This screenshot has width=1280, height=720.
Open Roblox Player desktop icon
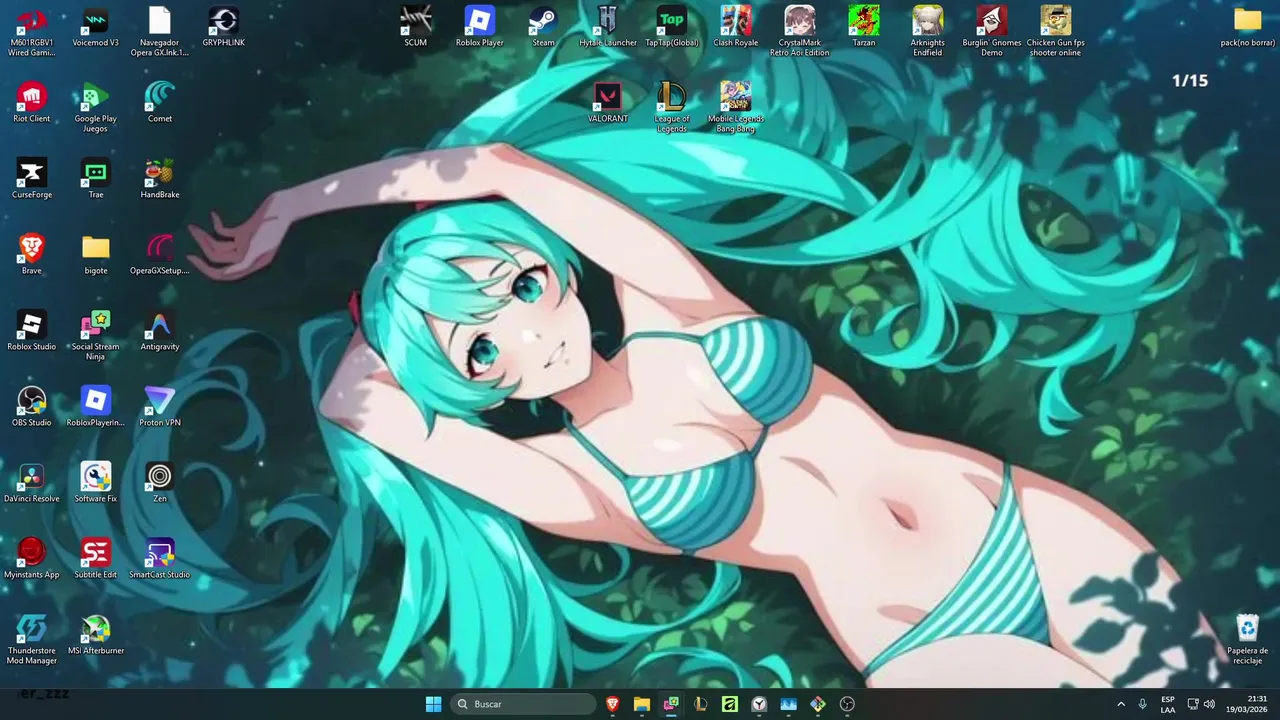[480, 26]
